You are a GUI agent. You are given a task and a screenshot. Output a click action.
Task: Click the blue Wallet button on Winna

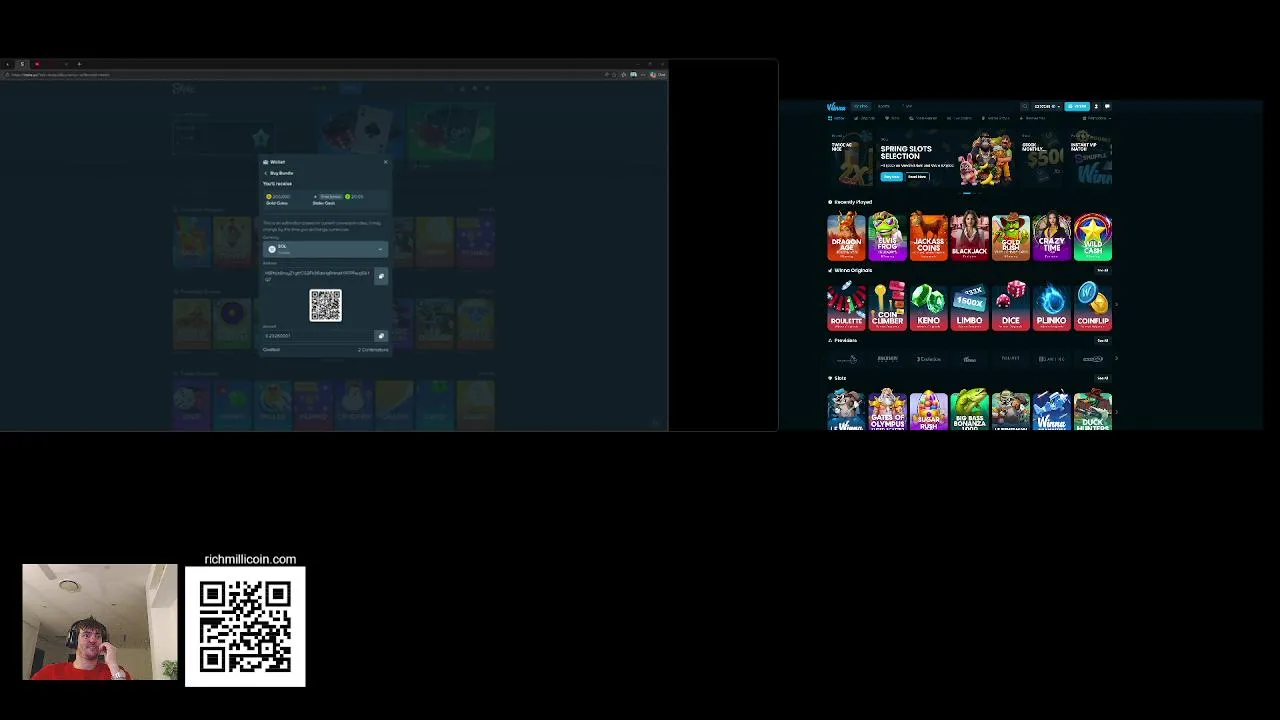(x=1077, y=106)
